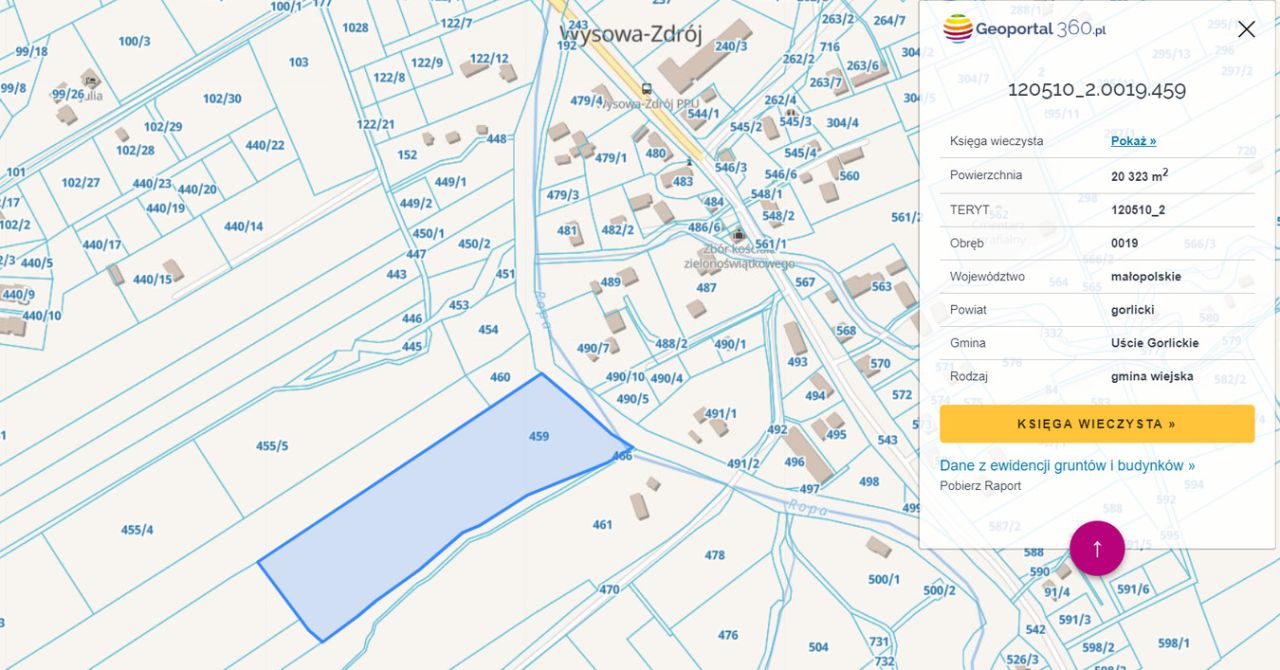Select parcel 489 on the map

point(610,282)
